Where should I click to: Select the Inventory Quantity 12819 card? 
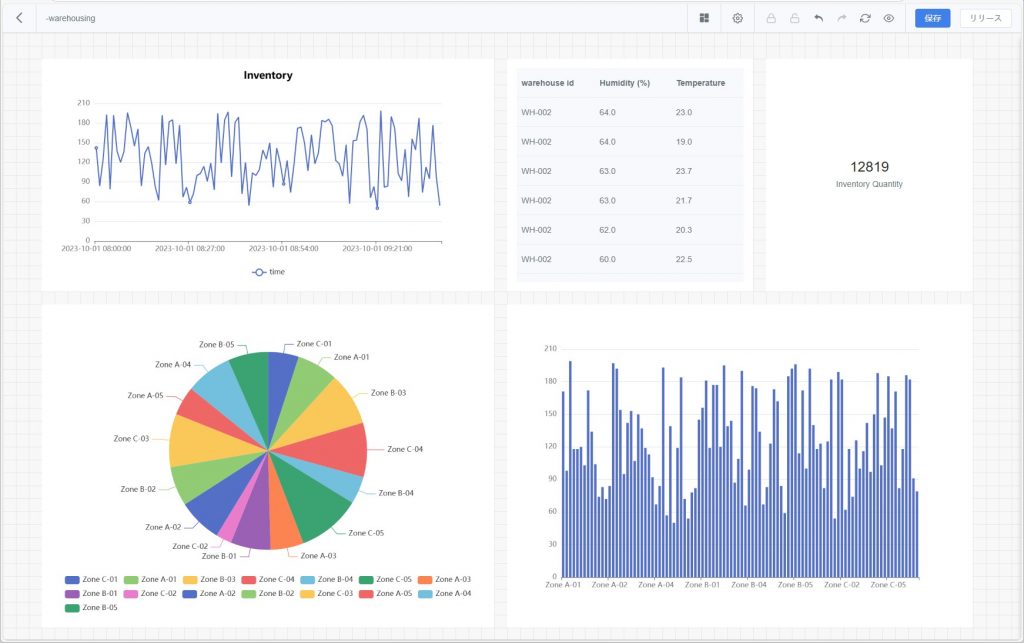869,174
